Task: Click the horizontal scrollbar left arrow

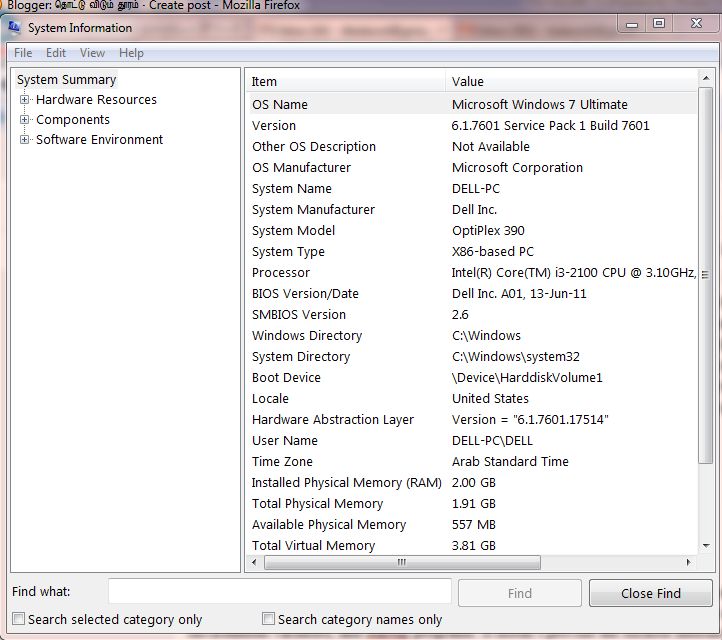Action: coord(254,562)
